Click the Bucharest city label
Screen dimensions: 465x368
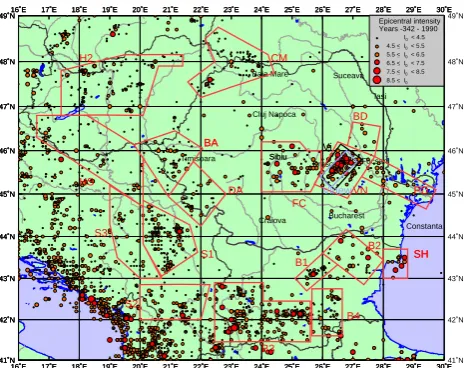346,216
